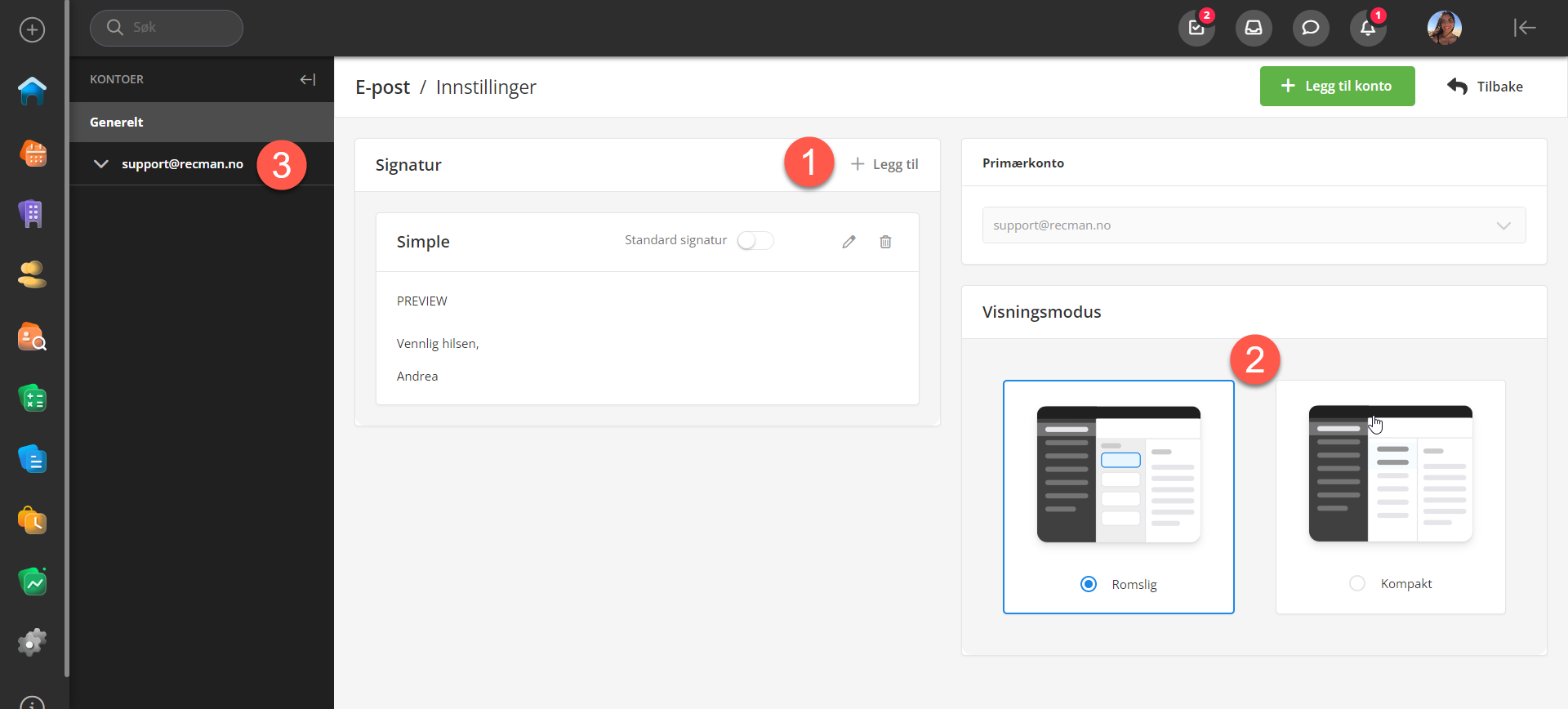Screen dimensions: 1568x709
Task: Open the tasks checklist icon with badge
Action: pos(1196,29)
